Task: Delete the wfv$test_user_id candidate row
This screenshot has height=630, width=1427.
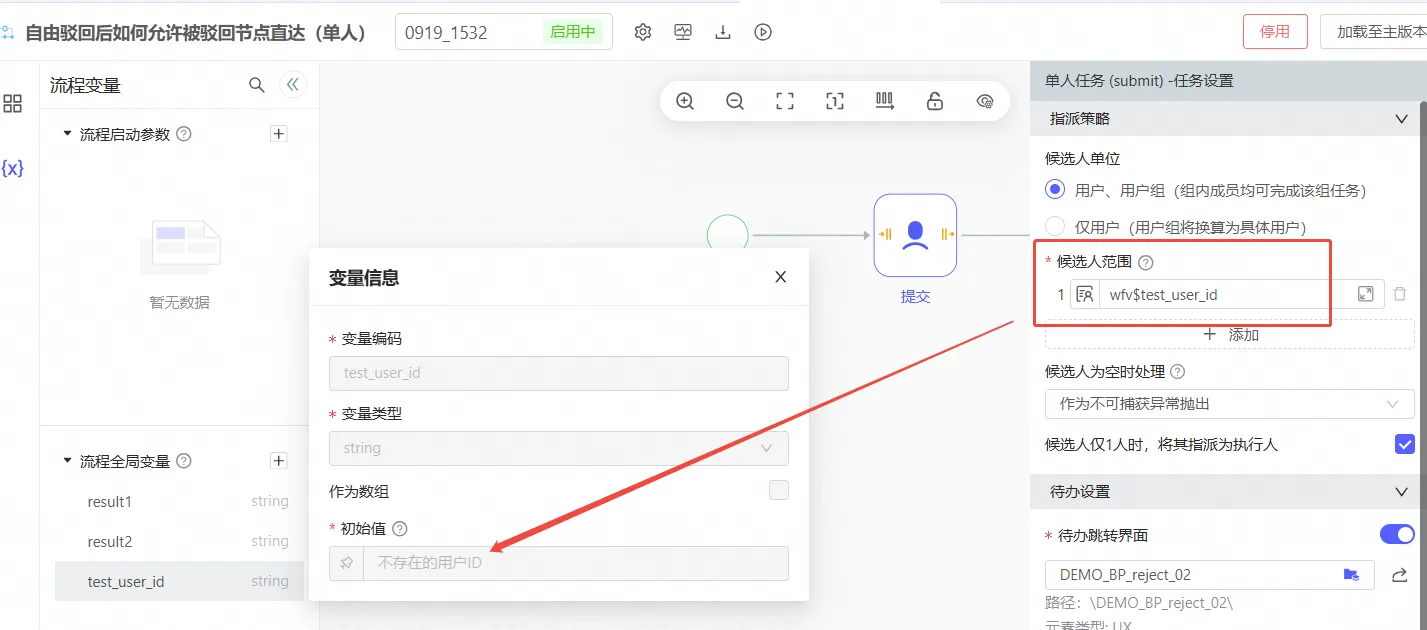Action: coord(1399,294)
